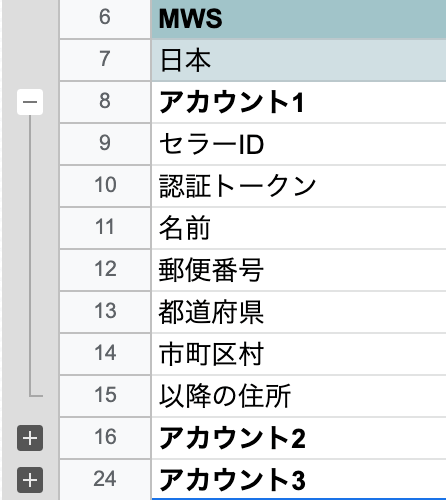The width and height of the screenshot is (446, 500).
Task: Select the アカウント1 cell
Action: (x=299, y=102)
